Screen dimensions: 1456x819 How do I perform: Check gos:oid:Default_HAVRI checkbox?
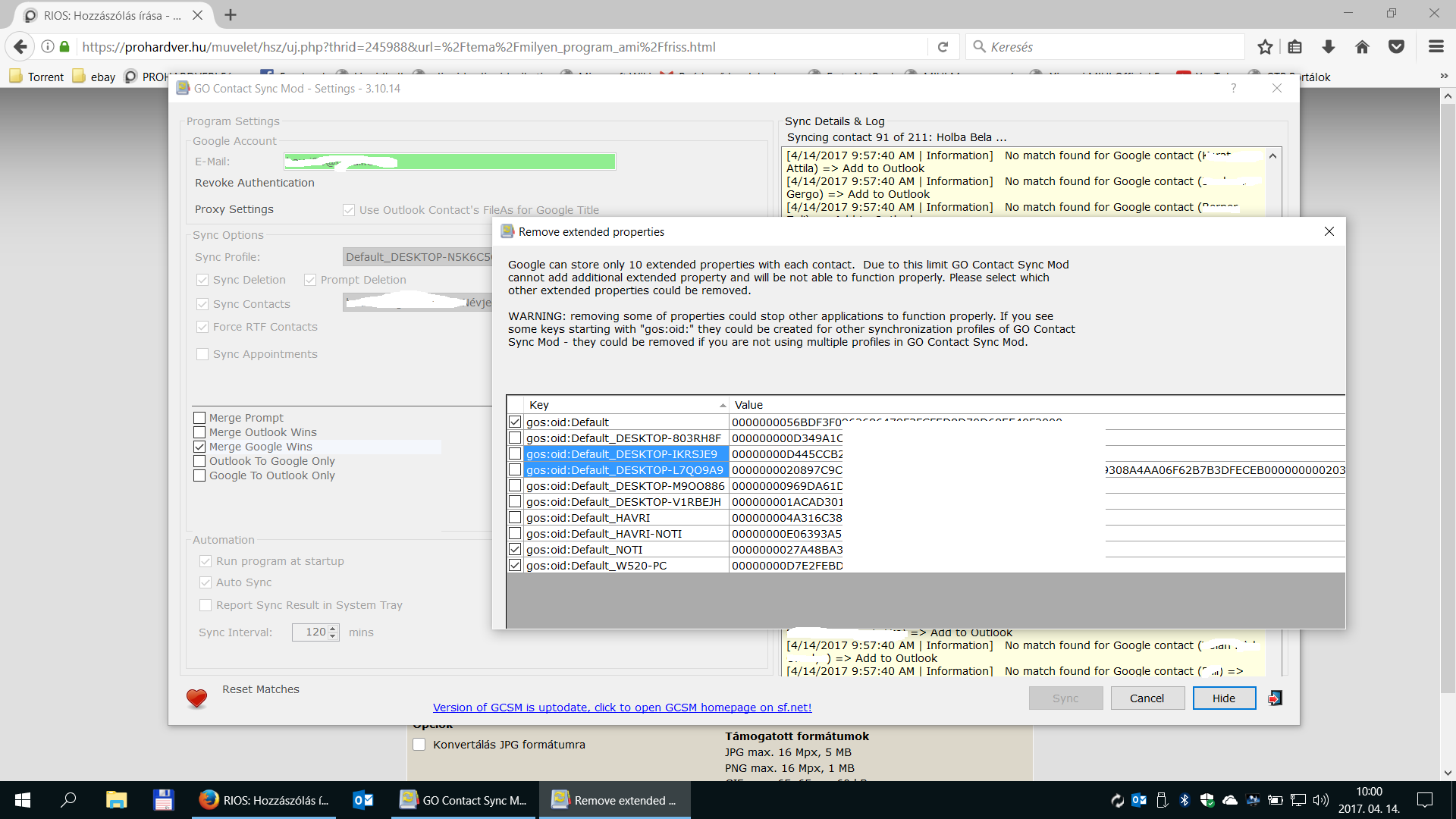click(x=515, y=518)
